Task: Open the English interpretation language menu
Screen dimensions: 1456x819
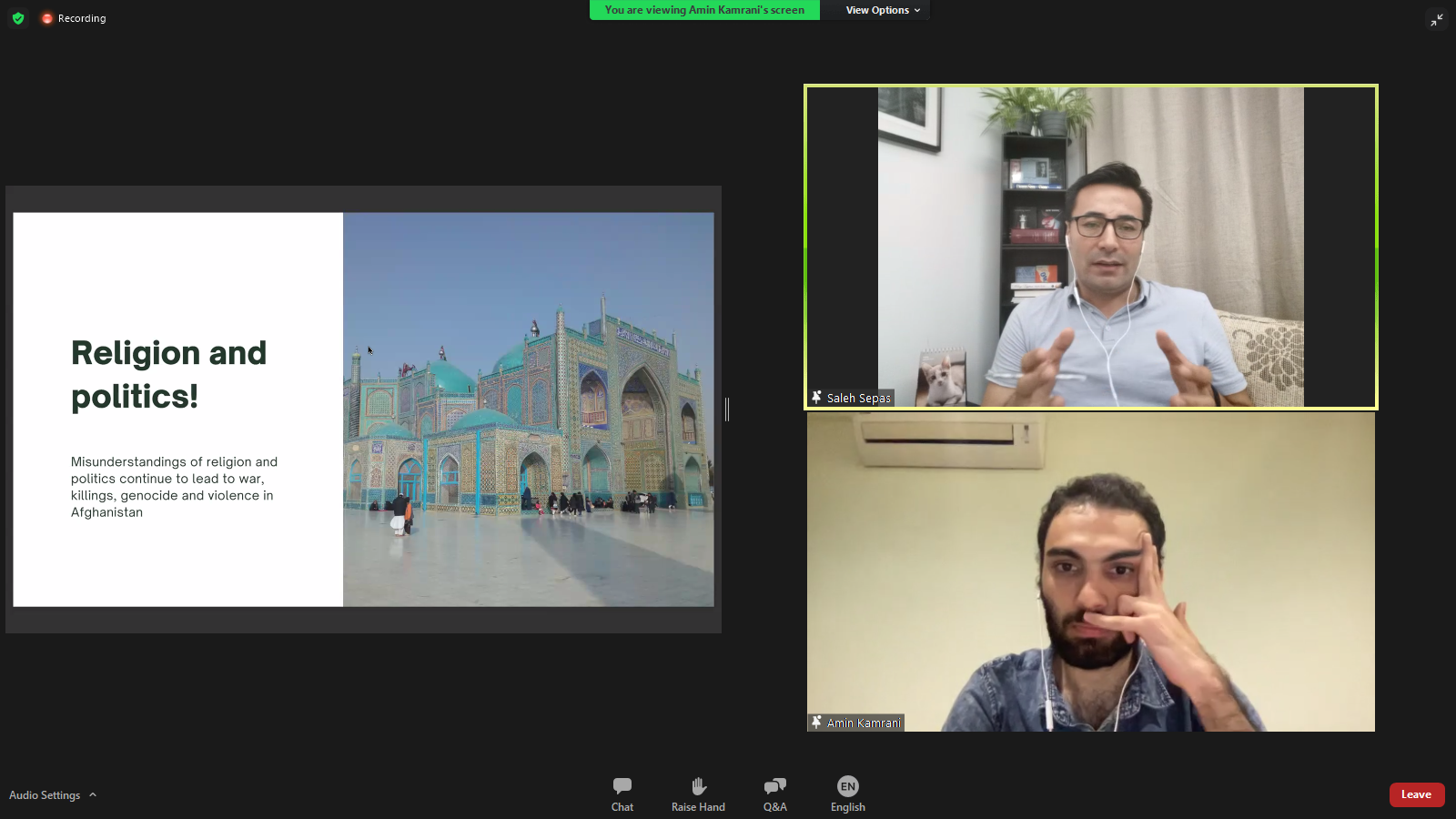Action: tap(847, 794)
